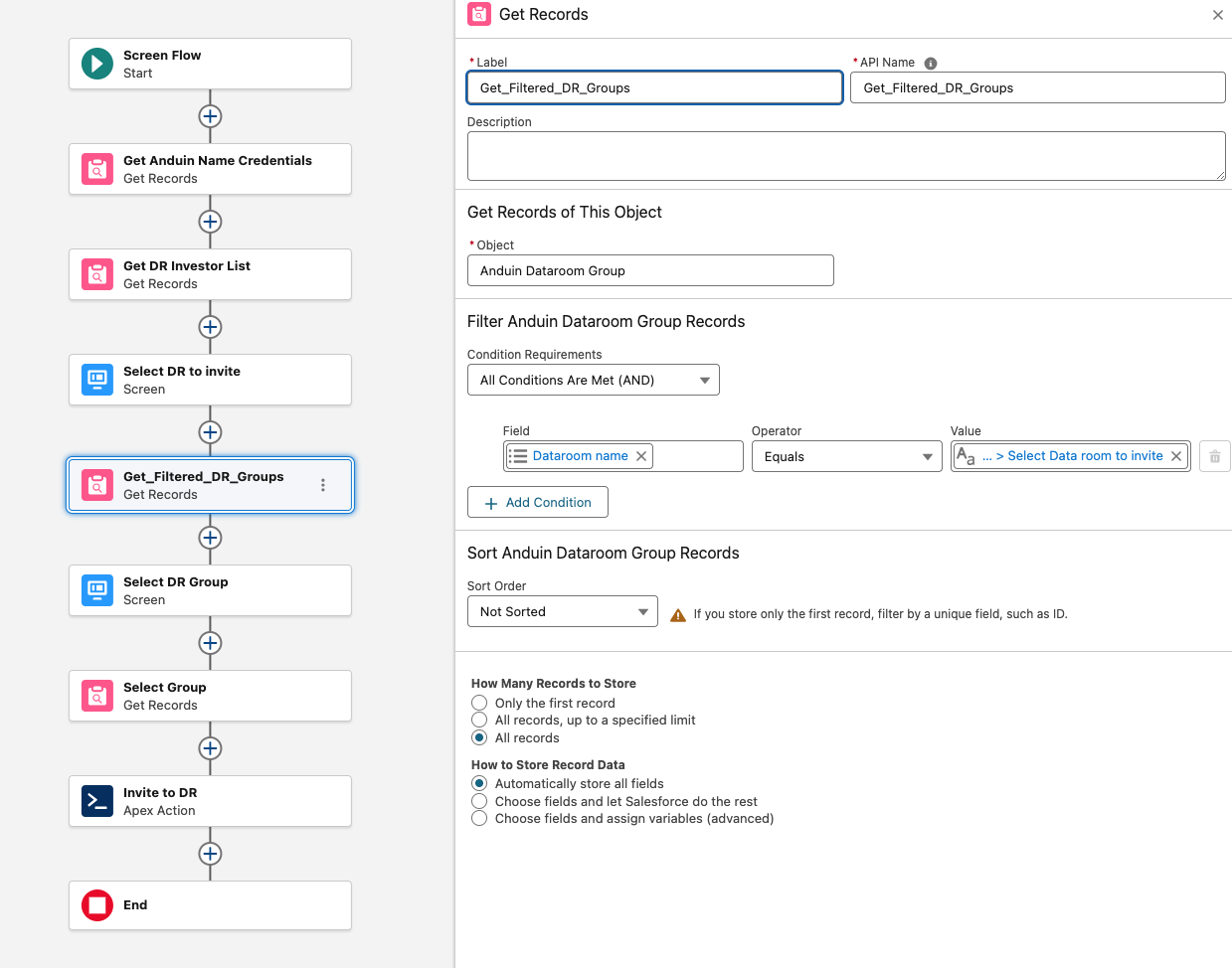Open the Operator Equals dropdown
Screen dimensions: 1232x968
846,456
